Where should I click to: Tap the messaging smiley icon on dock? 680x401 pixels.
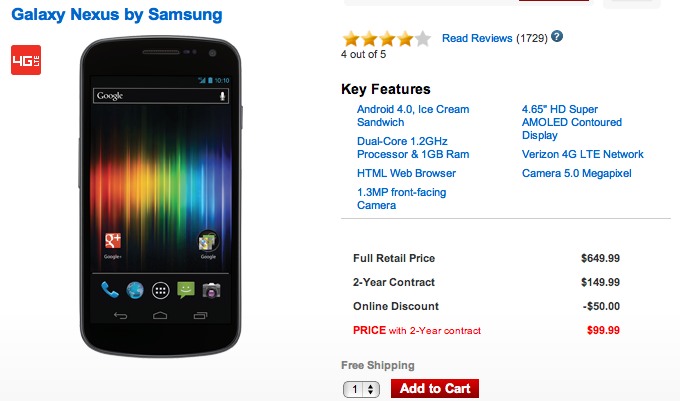pos(185,290)
